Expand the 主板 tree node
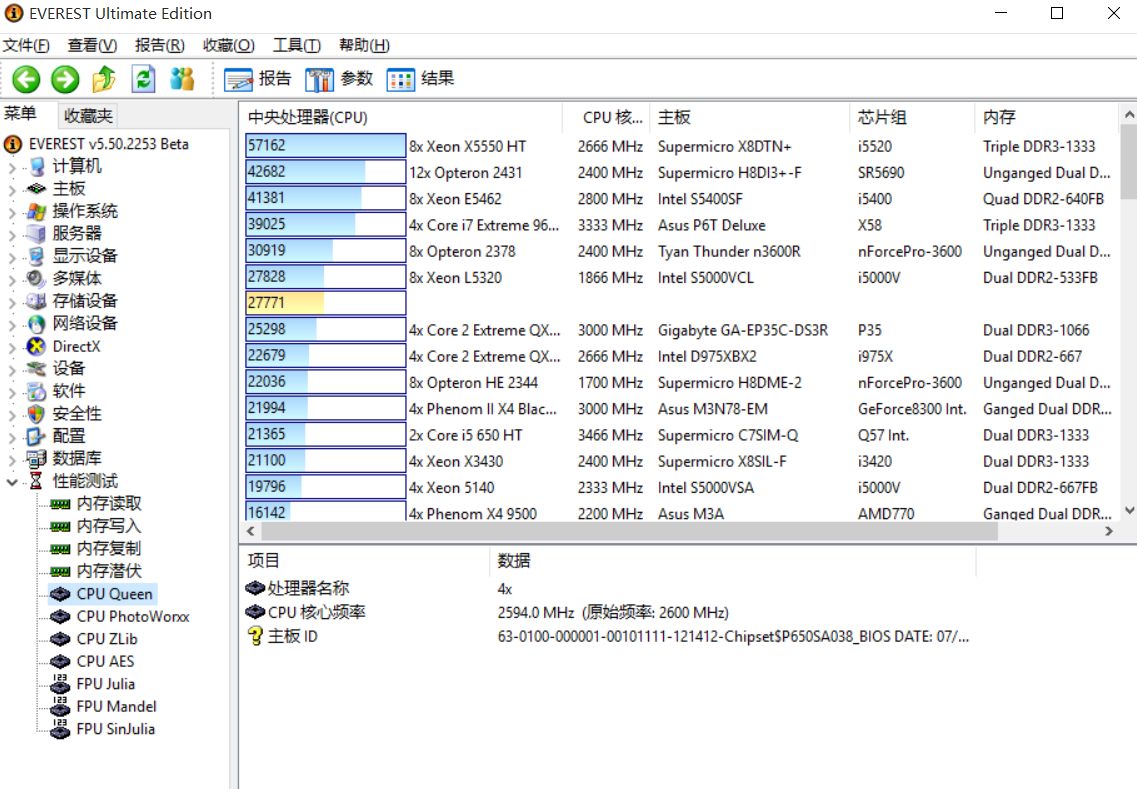The image size is (1137, 789). 12,191
